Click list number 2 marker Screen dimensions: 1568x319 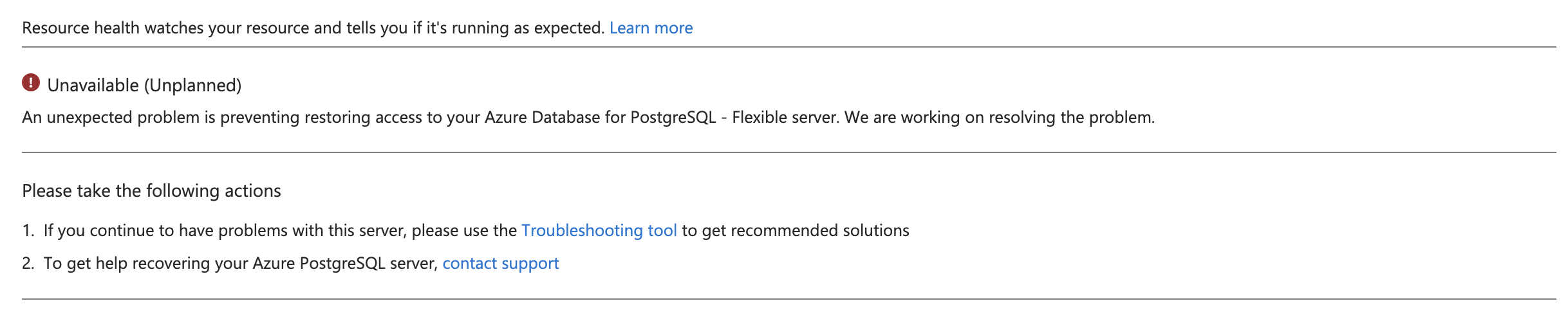coord(28,264)
